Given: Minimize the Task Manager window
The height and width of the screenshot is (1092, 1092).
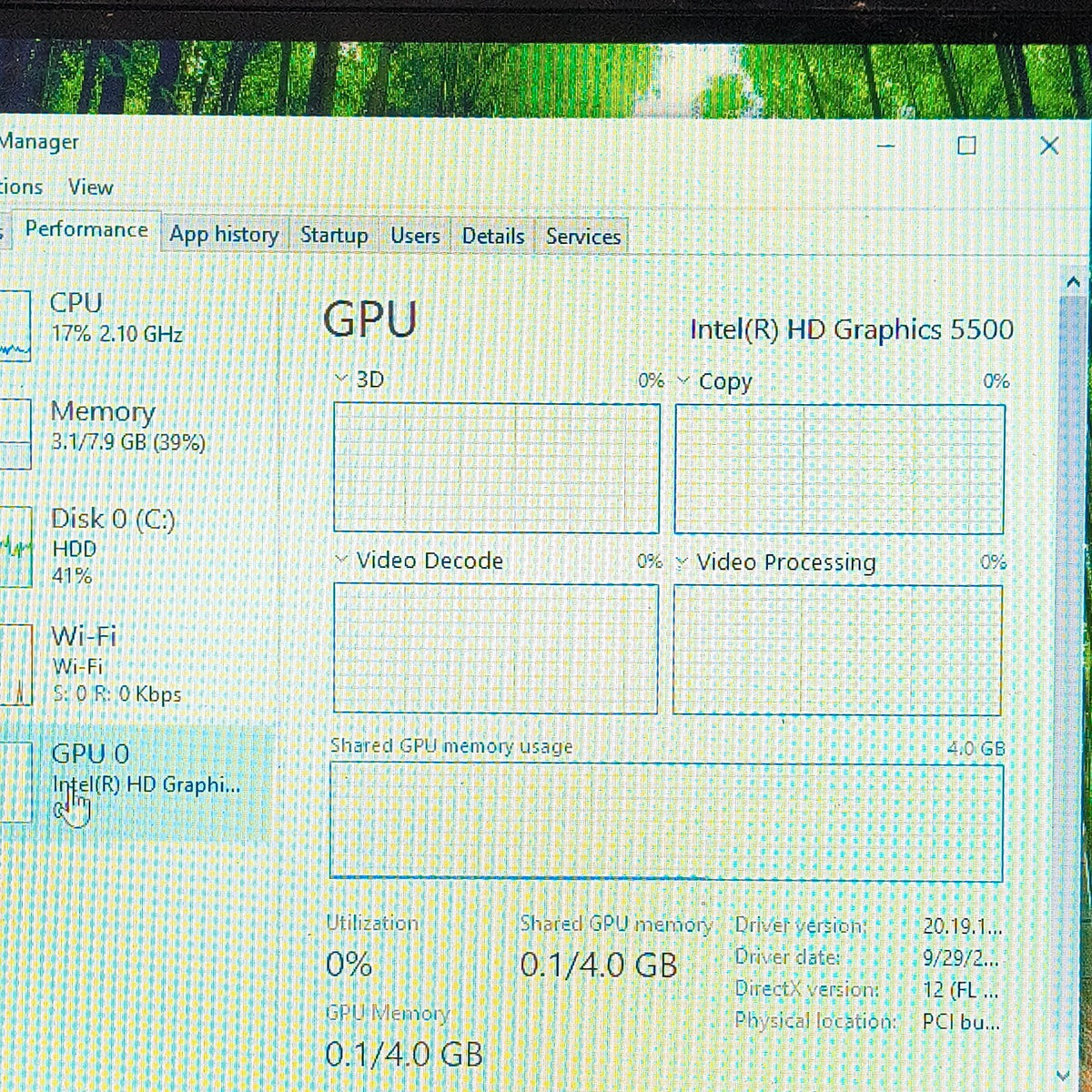Looking at the screenshot, I should pyautogui.click(x=885, y=146).
